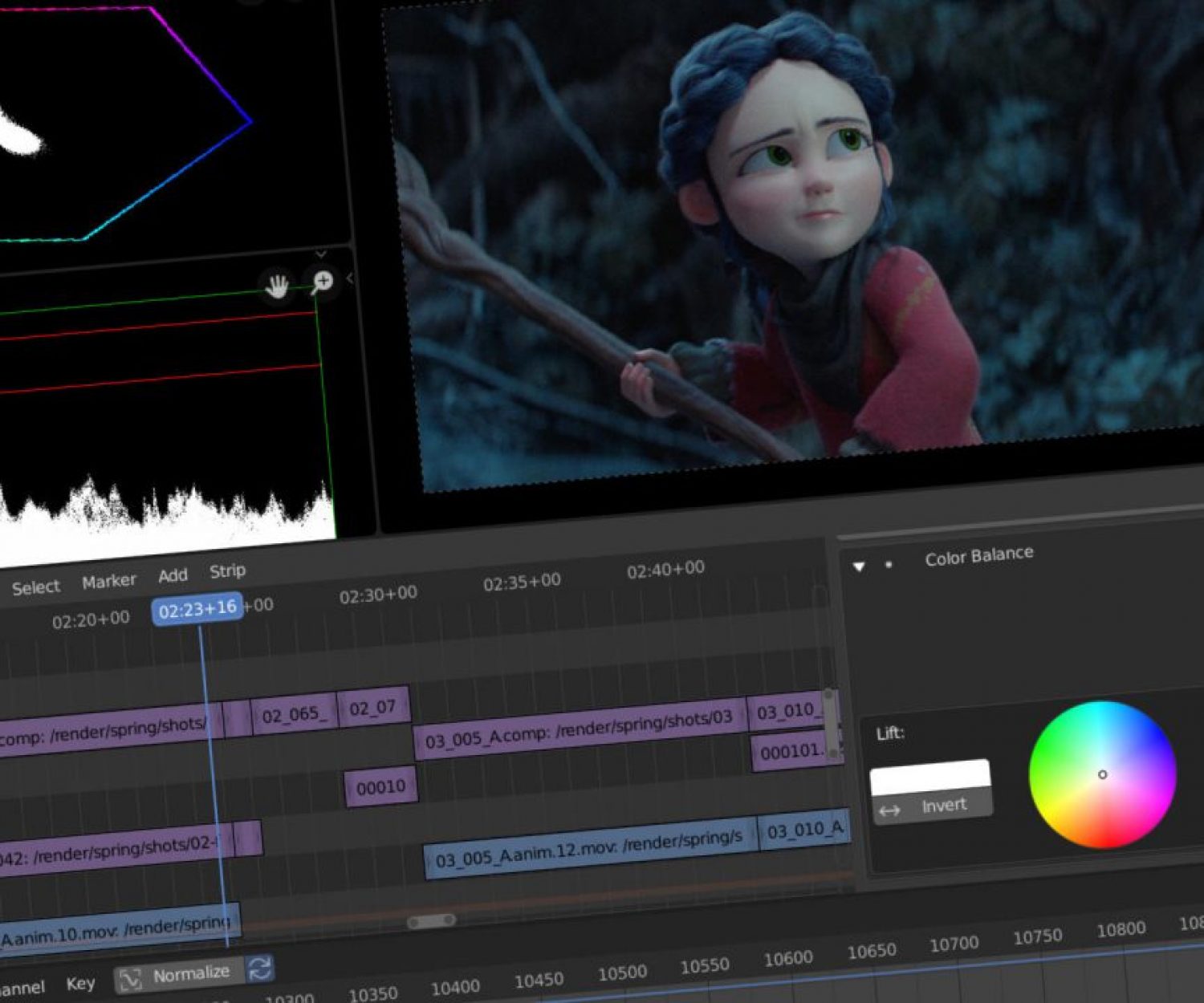Viewport: 1204px width, 1003px height.
Task: Open the Marker menu
Action: 109,581
